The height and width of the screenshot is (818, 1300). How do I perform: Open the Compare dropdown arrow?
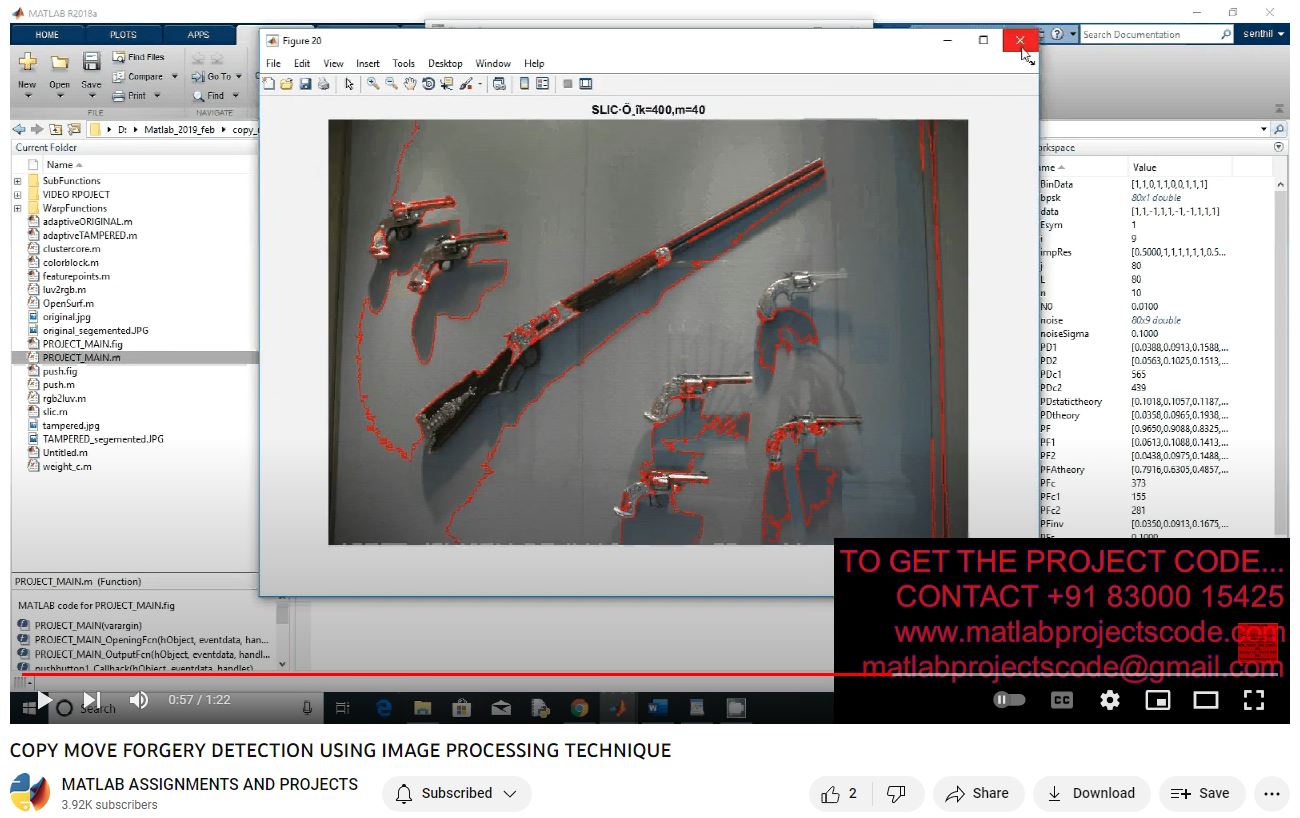[x=175, y=76]
